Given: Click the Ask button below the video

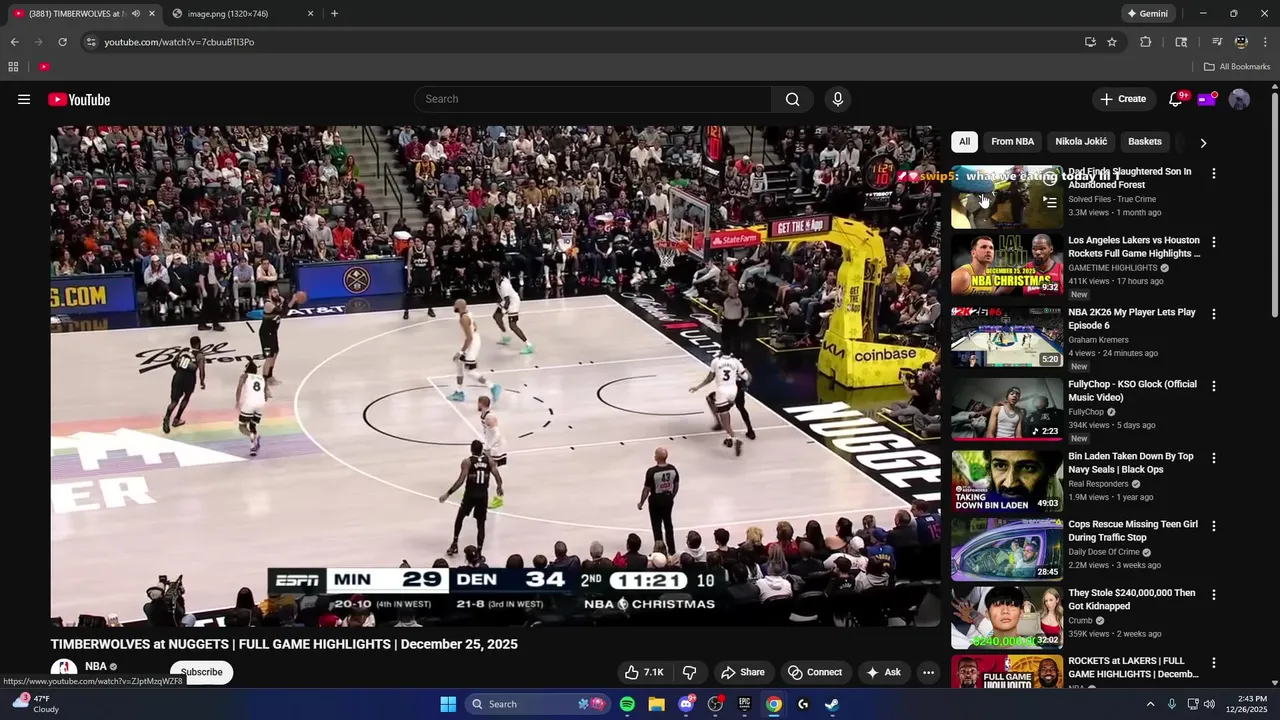Looking at the screenshot, I should (x=884, y=672).
